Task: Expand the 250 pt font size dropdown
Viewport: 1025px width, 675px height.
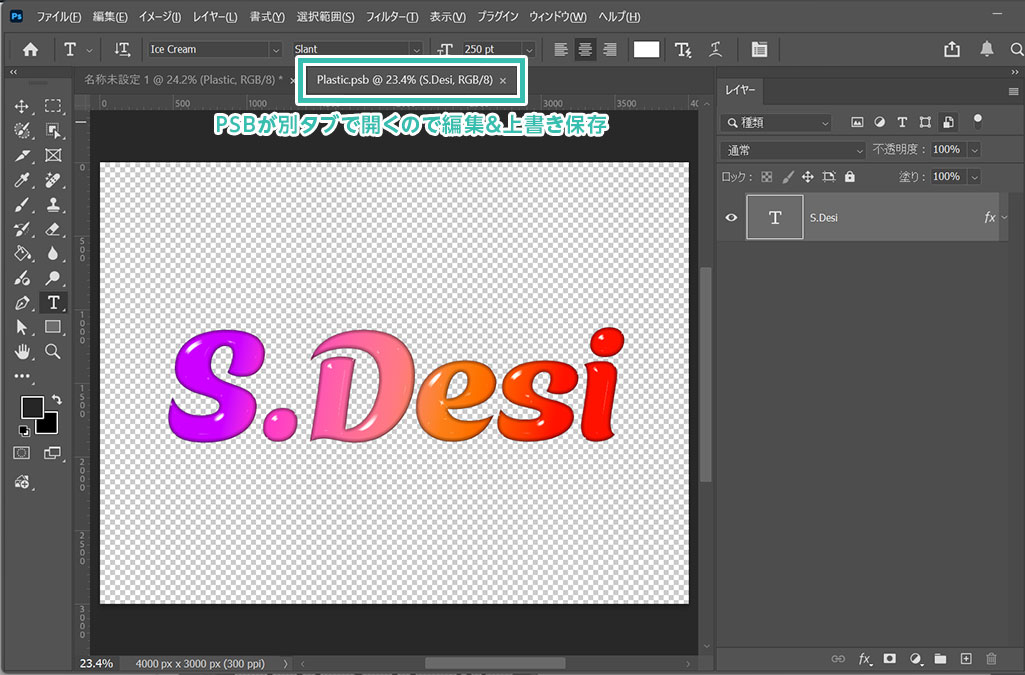Action: [x=528, y=49]
